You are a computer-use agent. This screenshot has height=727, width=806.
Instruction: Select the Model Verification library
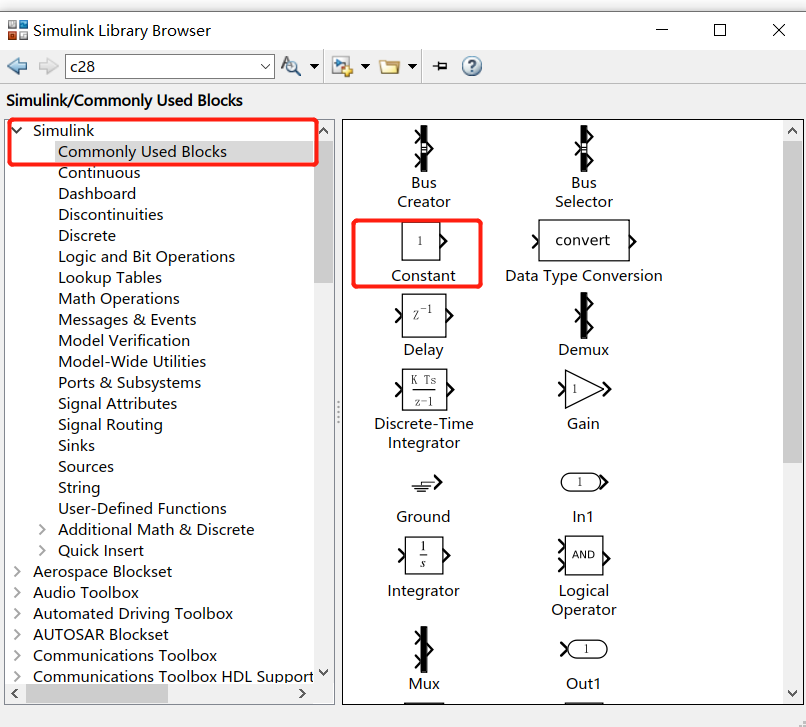point(124,340)
